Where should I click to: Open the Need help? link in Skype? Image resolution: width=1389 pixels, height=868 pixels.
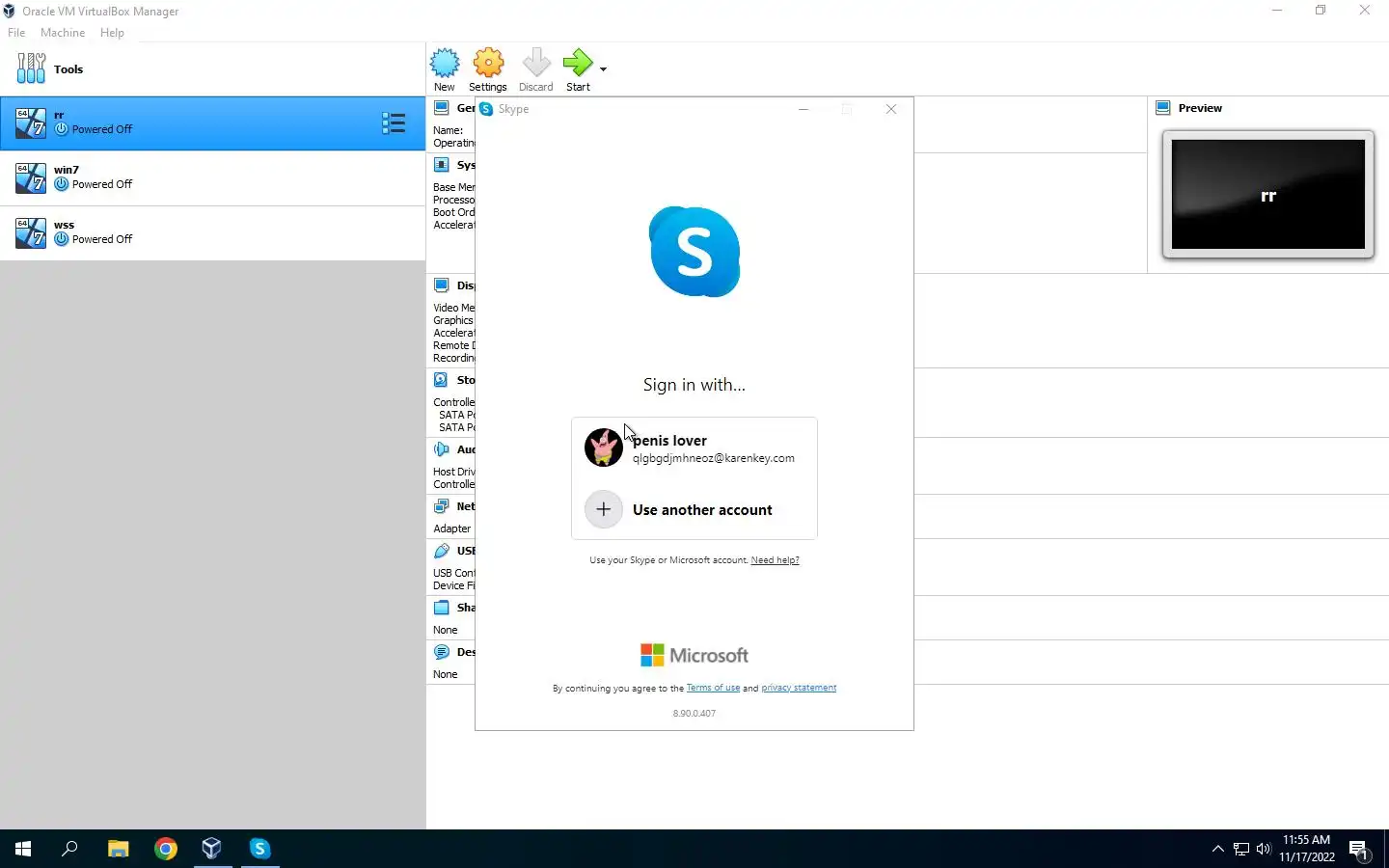[x=775, y=560]
